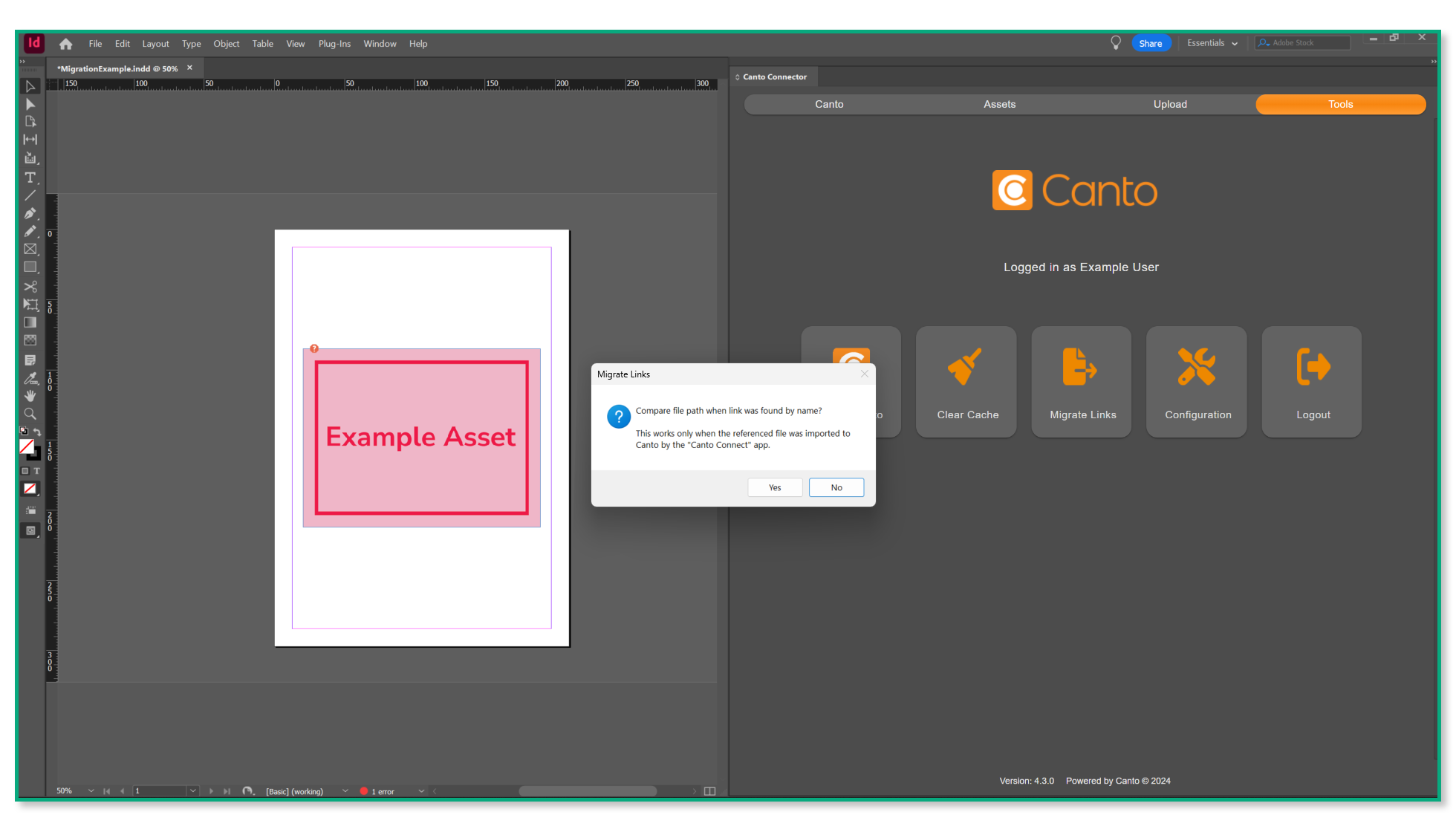The height and width of the screenshot is (832, 1456).
Task: Select the Type tool
Action: click(x=30, y=178)
